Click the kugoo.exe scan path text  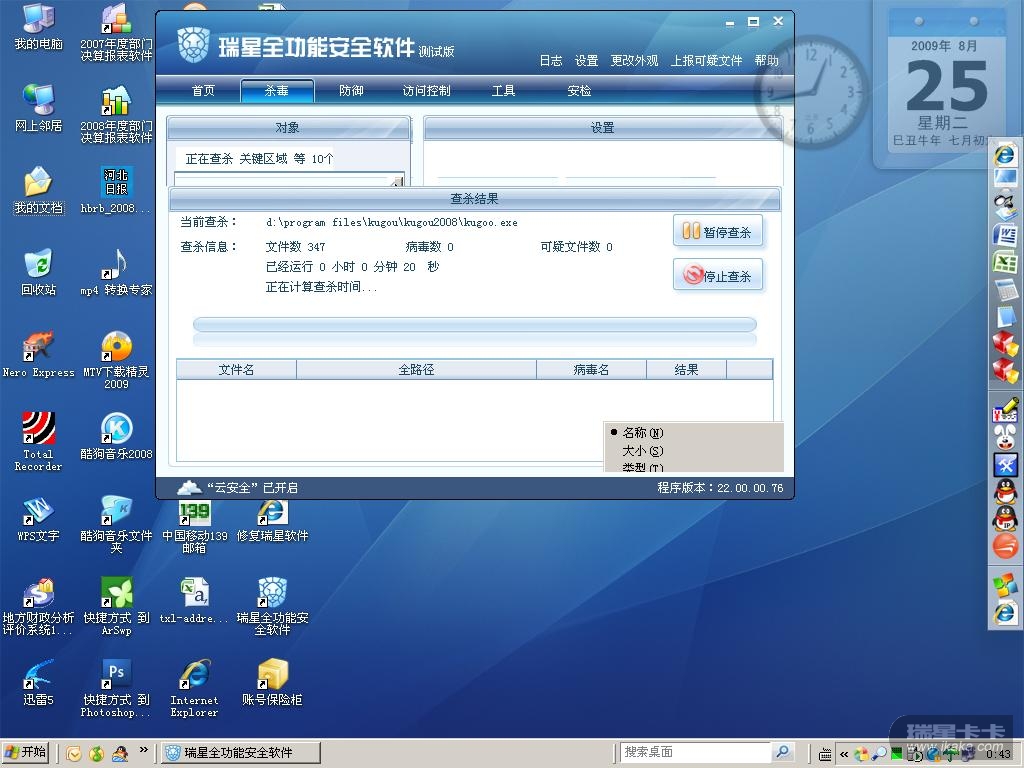pos(392,223)
